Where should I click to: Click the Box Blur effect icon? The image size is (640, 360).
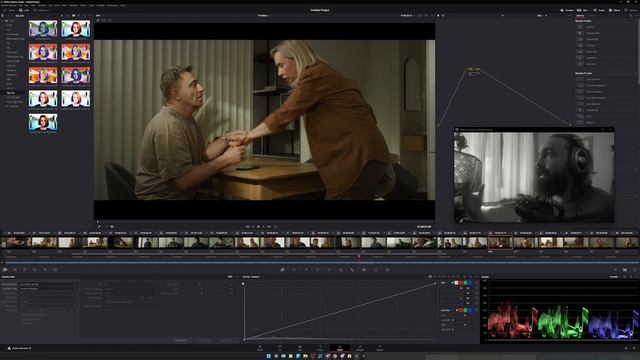click(580, 27)
